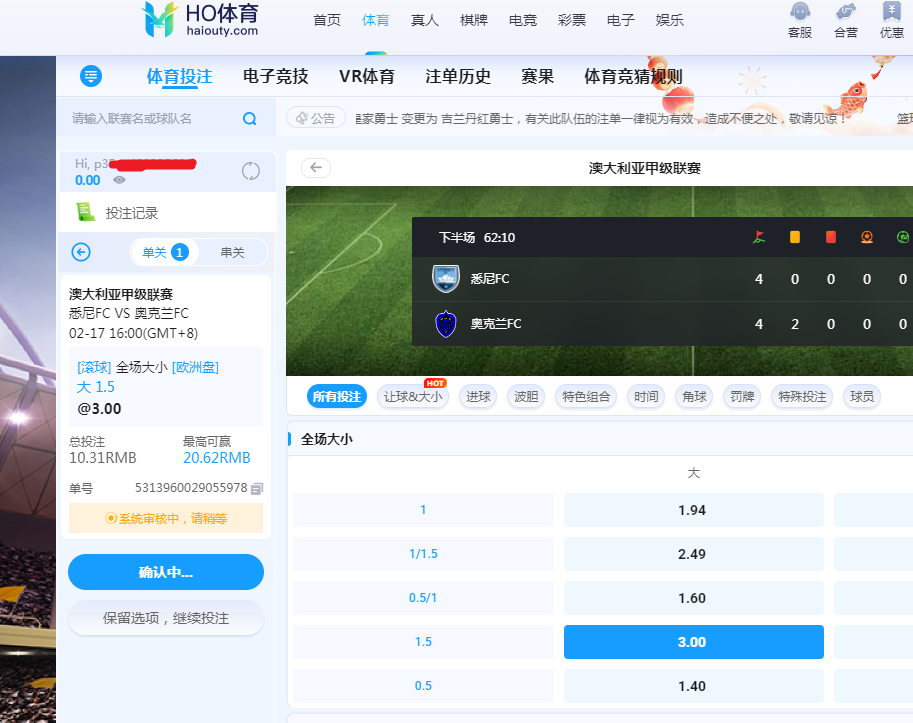Refresh balance with circular arrows icon
Image resolution: width=913 pixels, height=723 pixels.
pos(251,171)
